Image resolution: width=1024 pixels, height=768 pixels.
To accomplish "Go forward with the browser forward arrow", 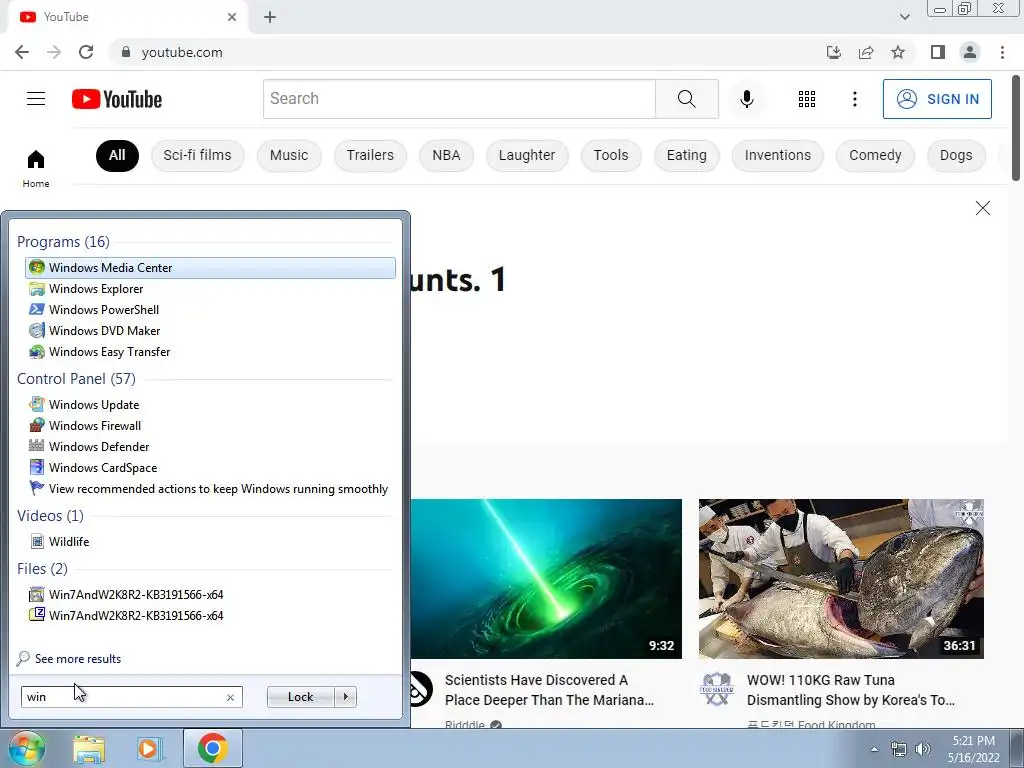I will point(54,52).
